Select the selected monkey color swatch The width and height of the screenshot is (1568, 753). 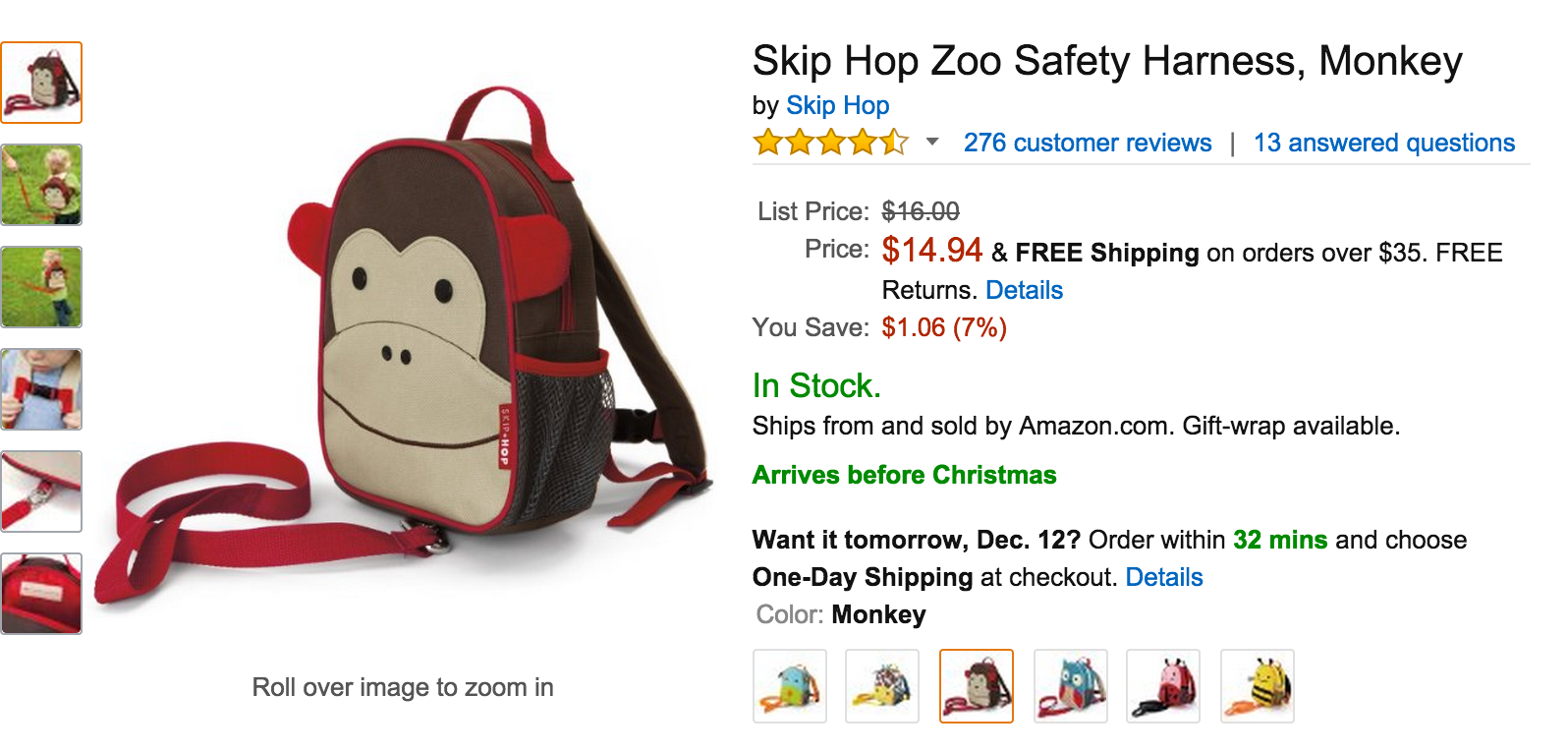pos(977,686)
